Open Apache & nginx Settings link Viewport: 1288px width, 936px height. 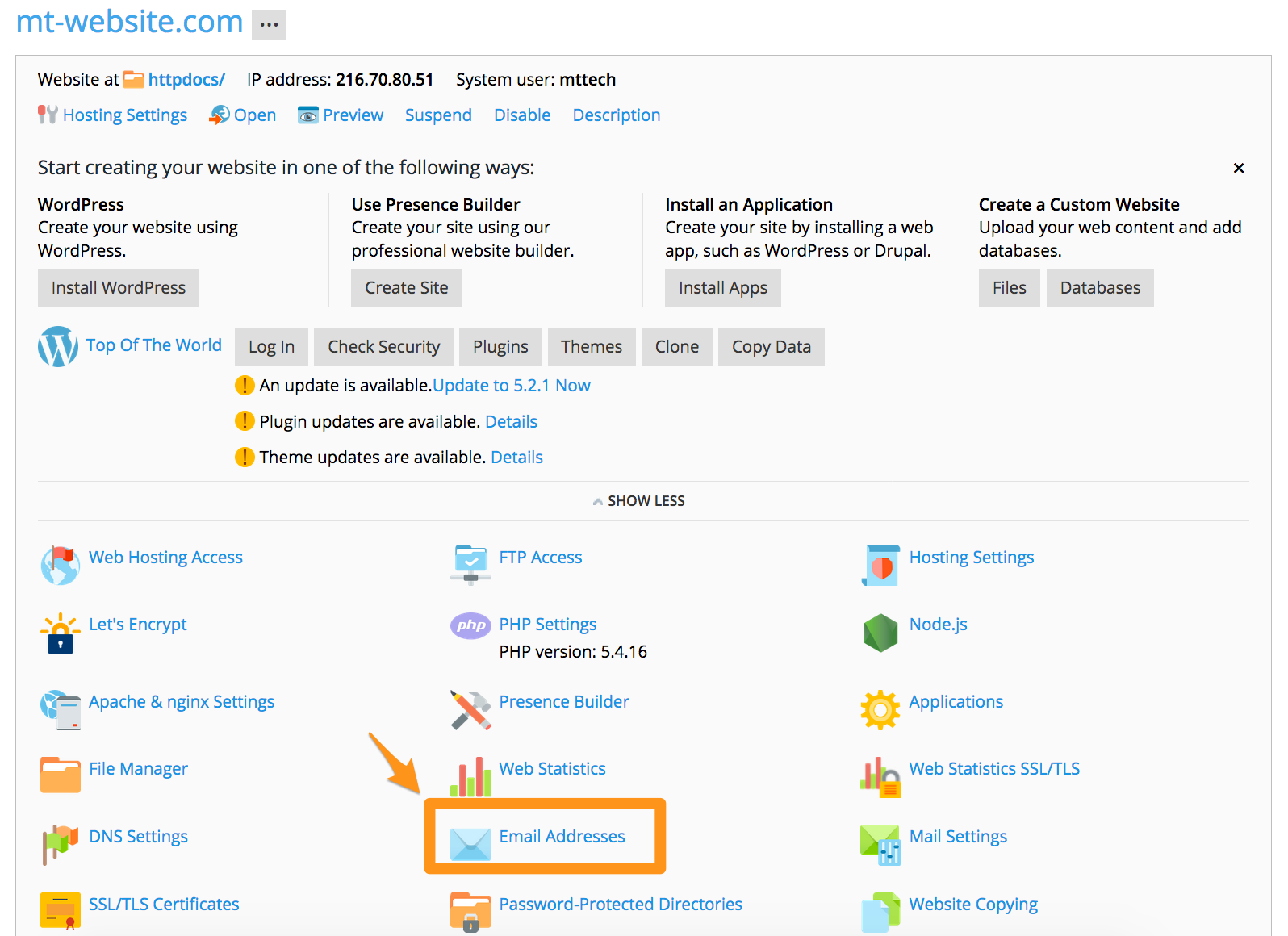click(x=182, y=702)
